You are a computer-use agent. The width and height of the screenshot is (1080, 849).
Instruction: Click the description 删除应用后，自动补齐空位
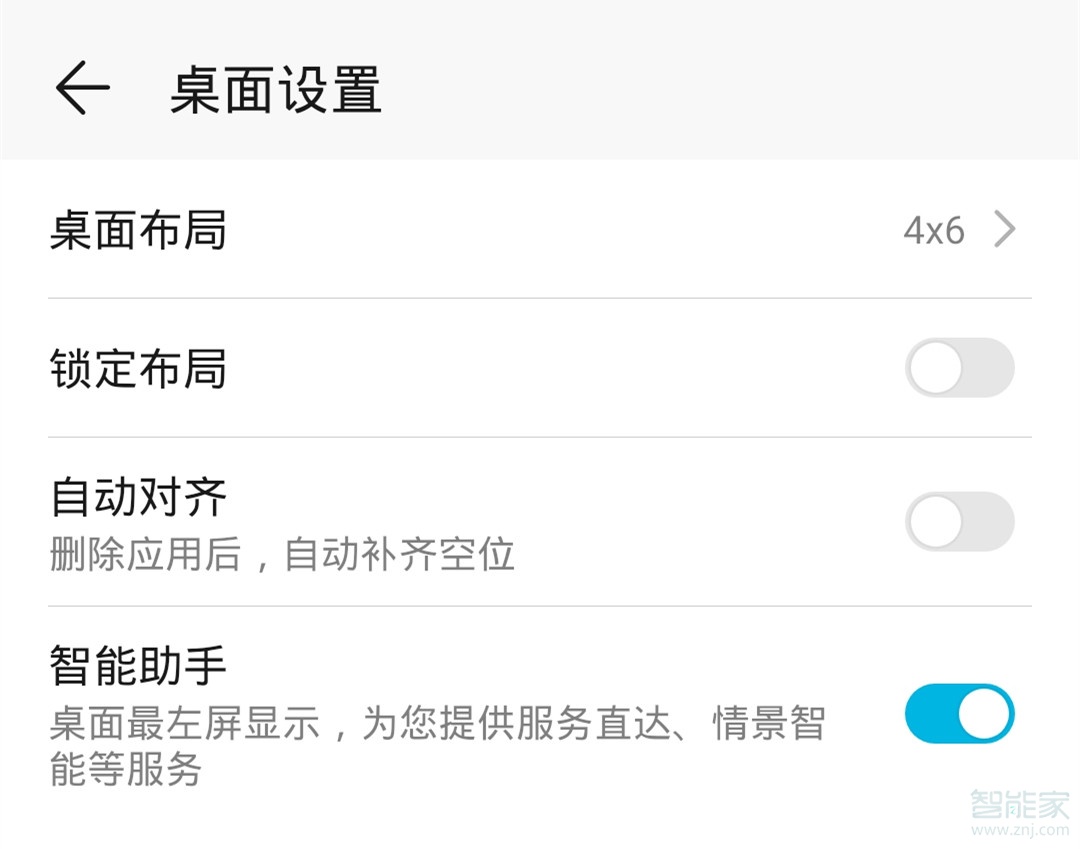(x=281, y=556)
